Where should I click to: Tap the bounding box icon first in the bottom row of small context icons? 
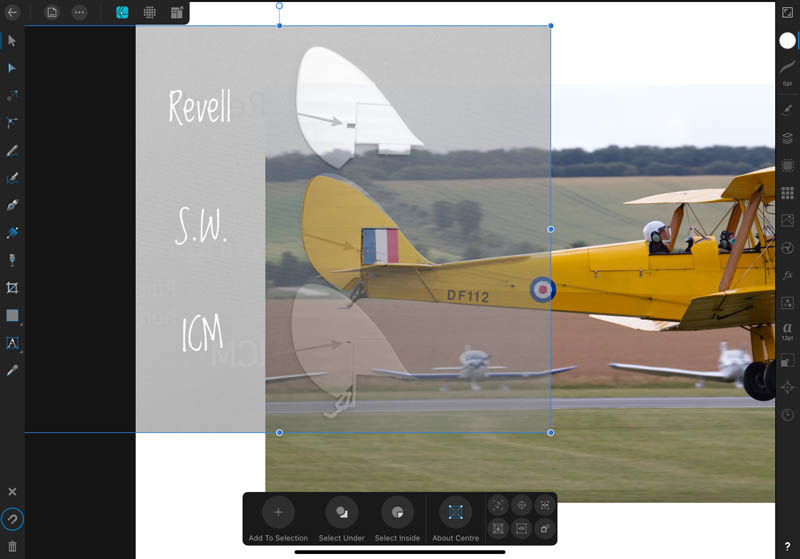coord(498,528)
